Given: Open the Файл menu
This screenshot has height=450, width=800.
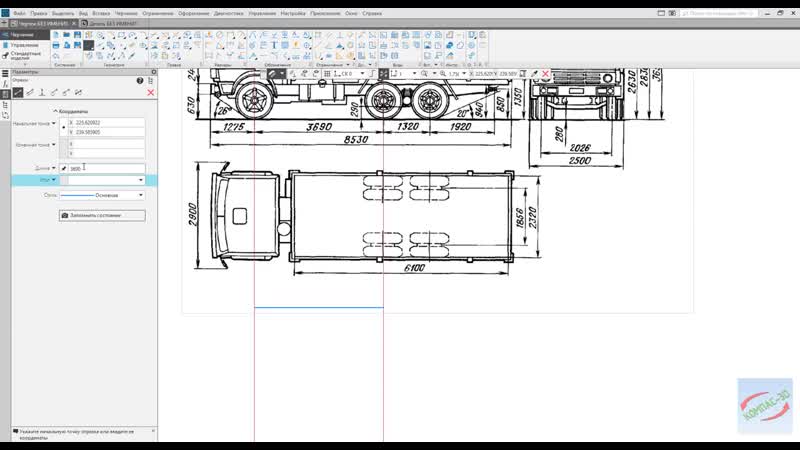Looking at the screenshot, I should [x=19, y=14].
